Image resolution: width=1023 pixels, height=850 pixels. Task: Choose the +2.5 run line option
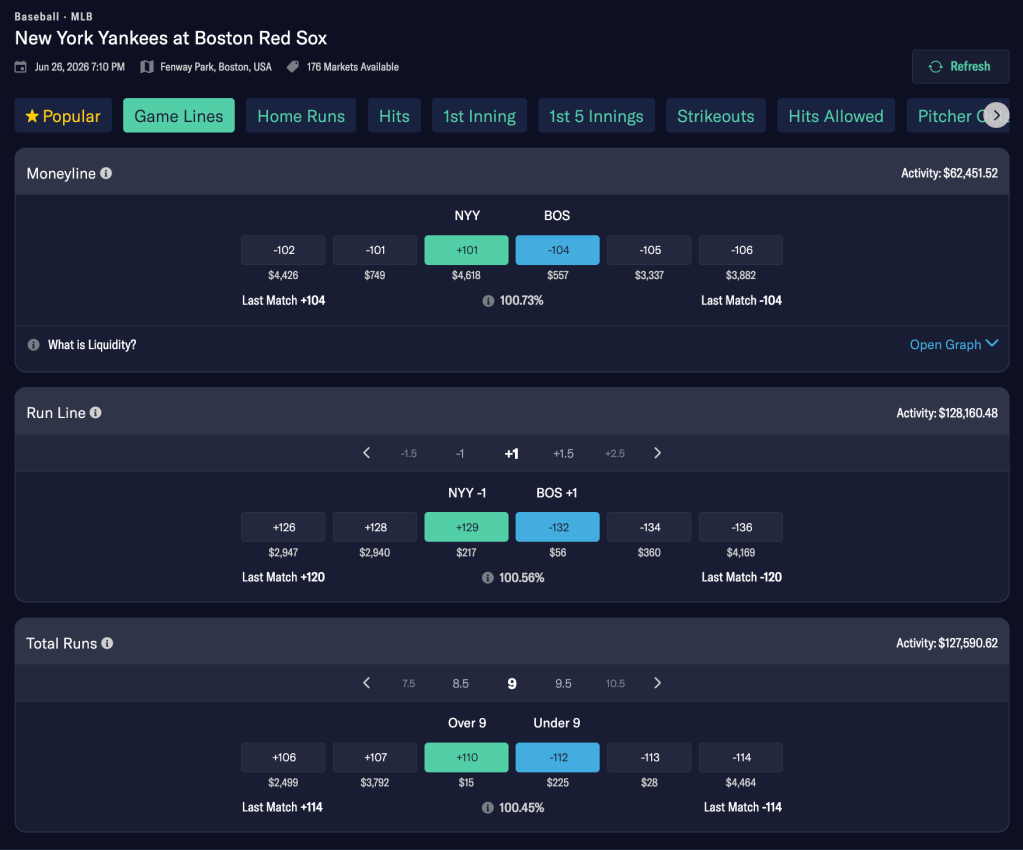pyautogui.click(x=615, y=453)
